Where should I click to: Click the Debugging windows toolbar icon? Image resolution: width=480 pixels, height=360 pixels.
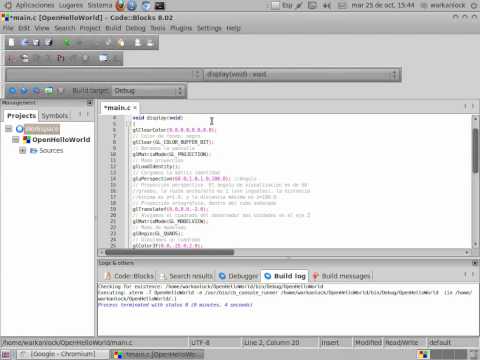104,59
